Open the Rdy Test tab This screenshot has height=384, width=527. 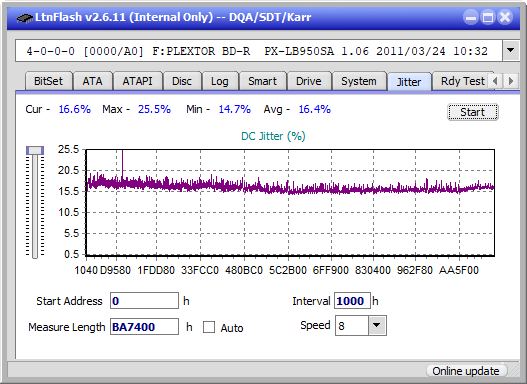[x=462, y=81]
